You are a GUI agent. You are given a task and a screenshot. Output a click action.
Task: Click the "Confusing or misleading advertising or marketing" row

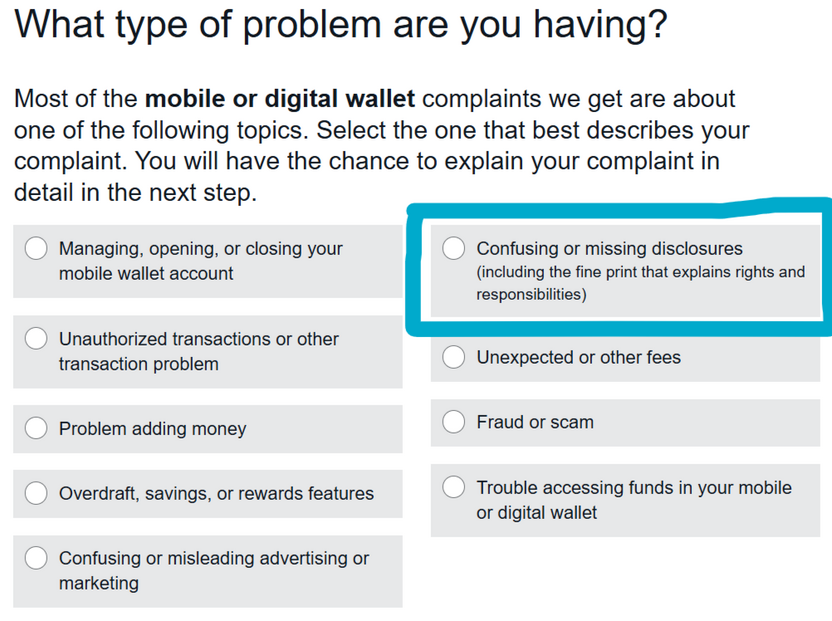pos(200,571)
